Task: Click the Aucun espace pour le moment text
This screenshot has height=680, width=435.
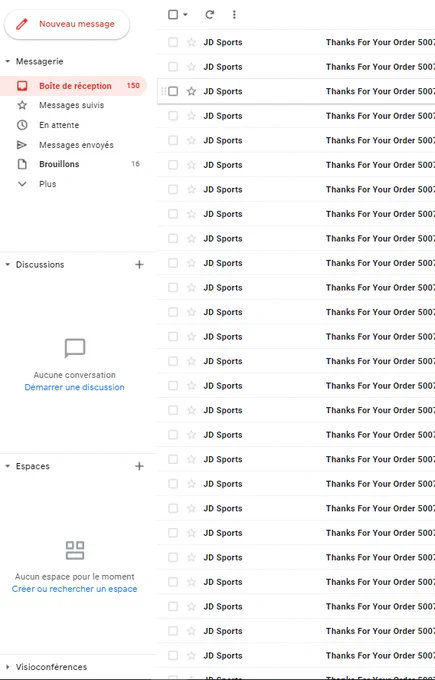Action: point(75,576)
